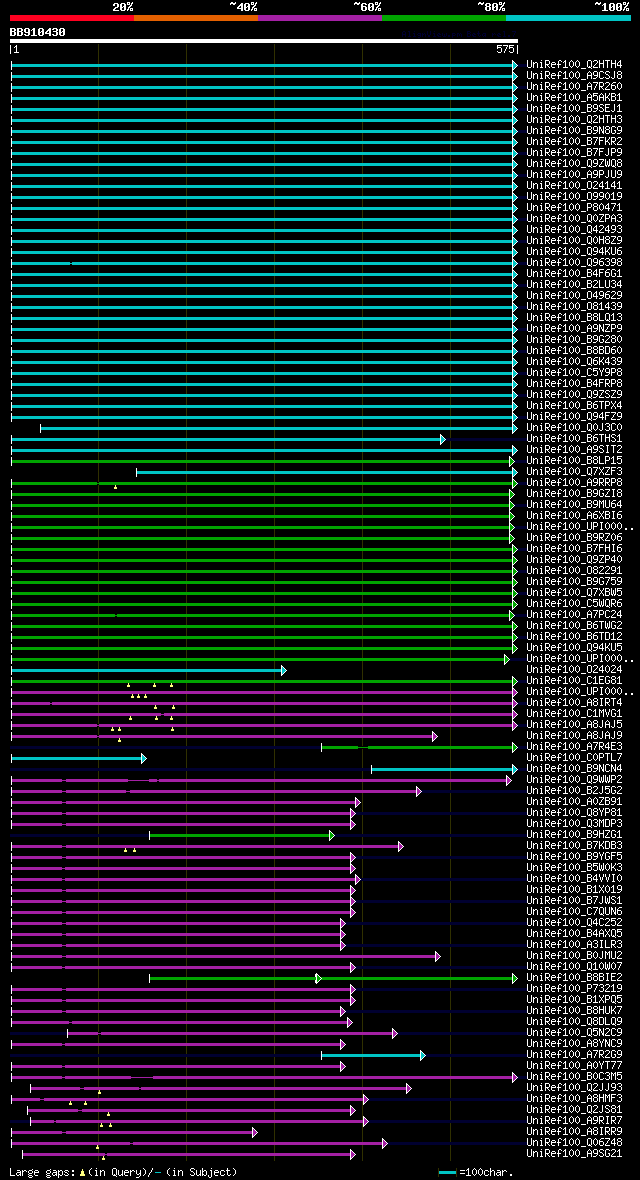This screenshot has height=1180, width=640.
Task: Select the UniRef100_A8IRR9 label
Action: click(x=574, y=1131)
